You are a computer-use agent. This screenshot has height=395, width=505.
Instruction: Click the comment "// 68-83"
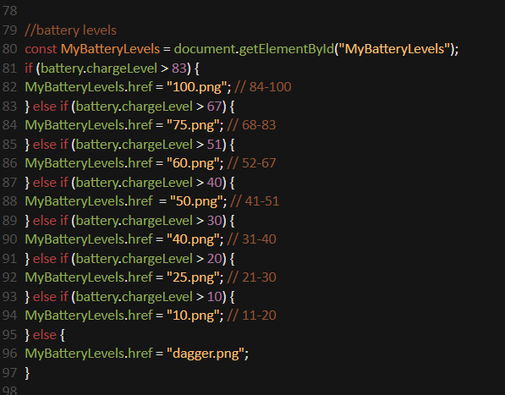click(252, 125)
